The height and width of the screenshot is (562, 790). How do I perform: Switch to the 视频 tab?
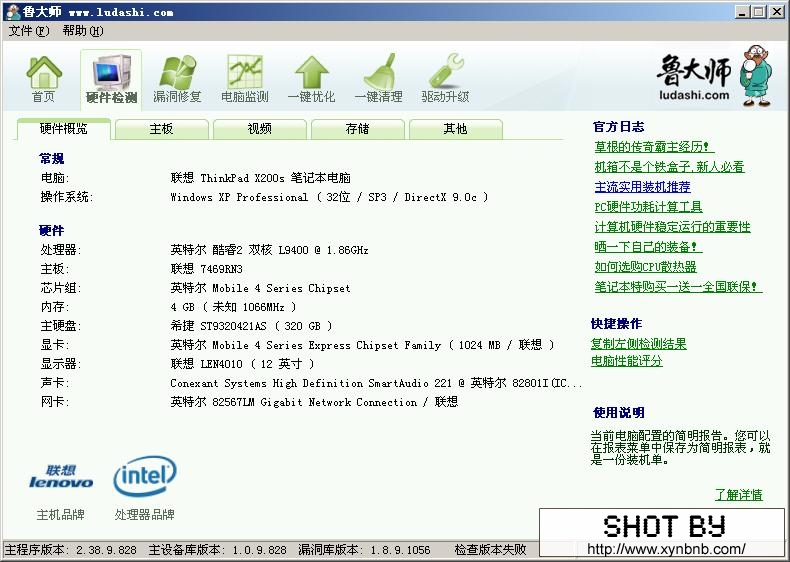click(x=259, y=129)
